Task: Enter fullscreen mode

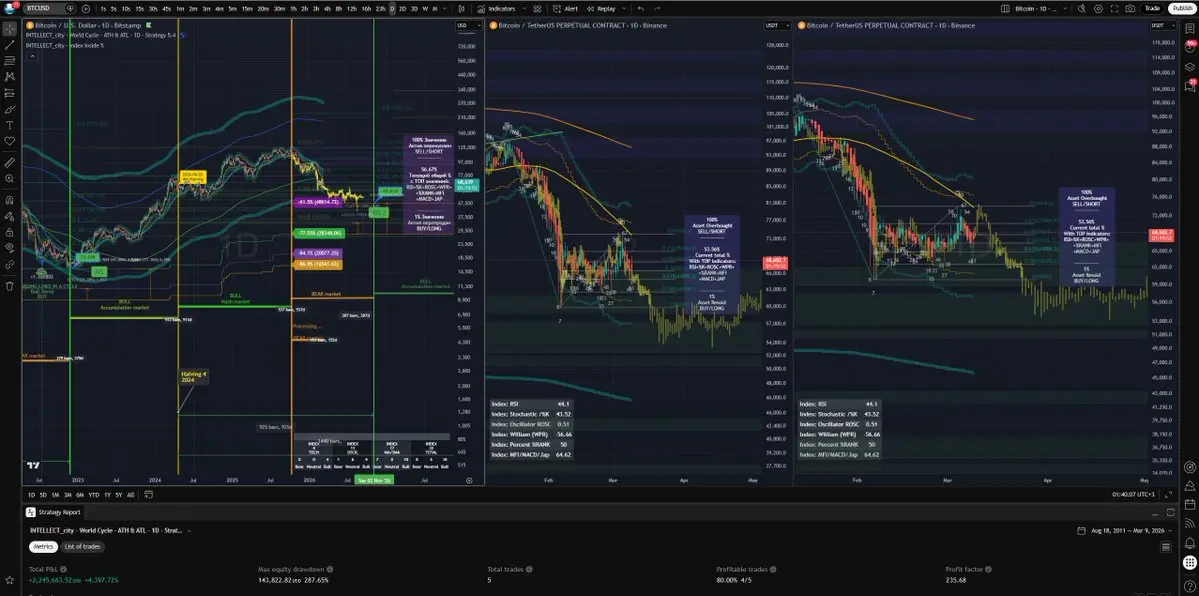Action: (1114, 8)
